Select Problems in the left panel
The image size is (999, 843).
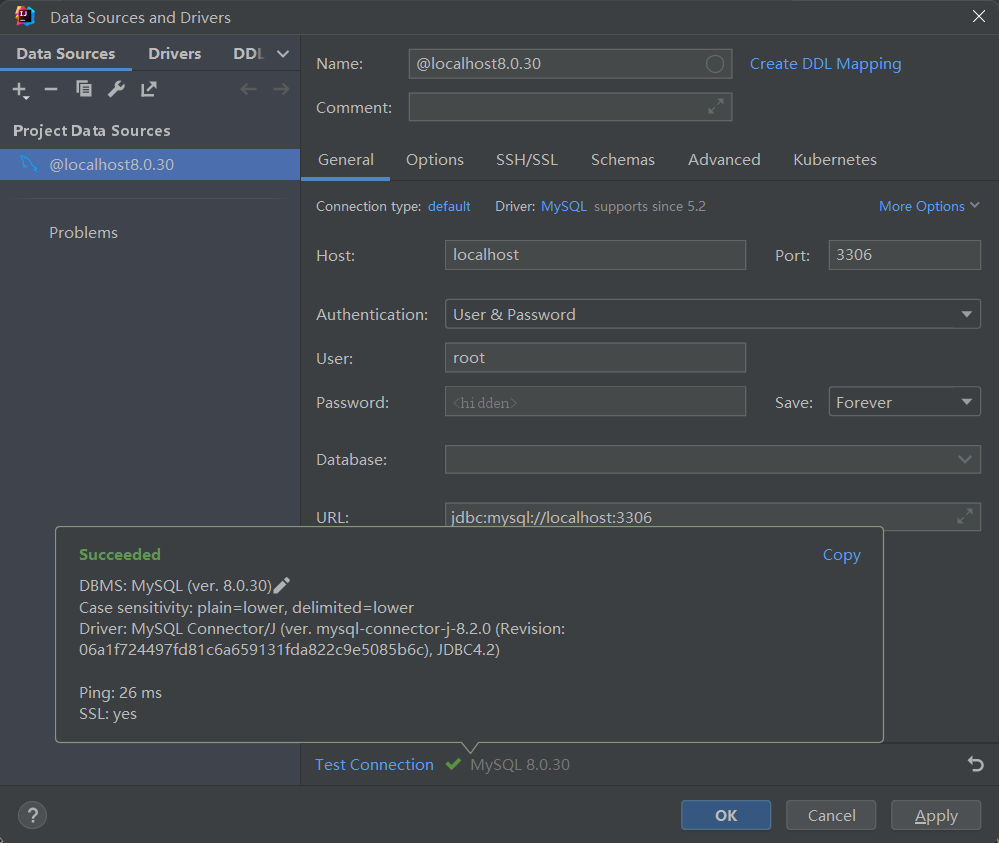[x=83, y=233]
